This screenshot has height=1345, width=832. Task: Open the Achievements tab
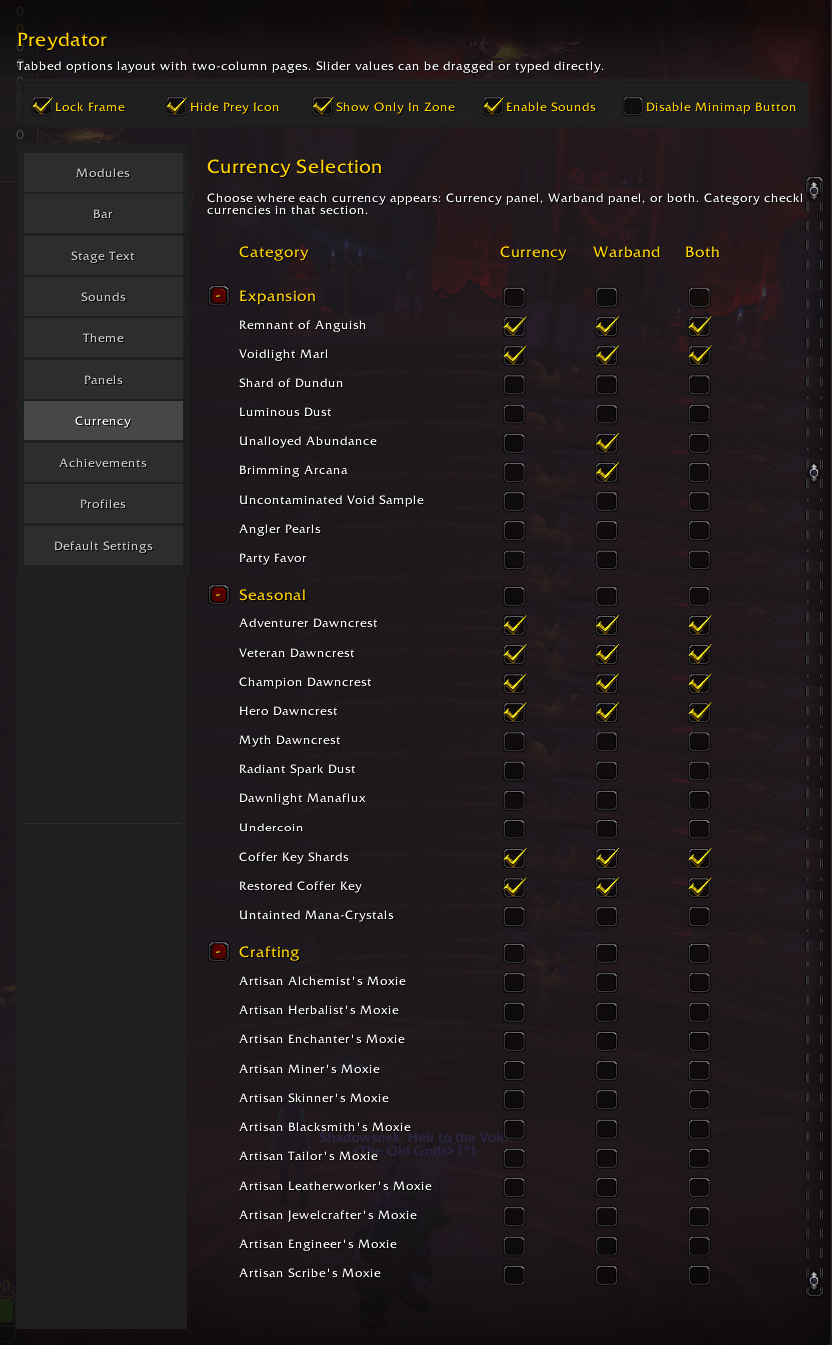click(x=103, y=463)
